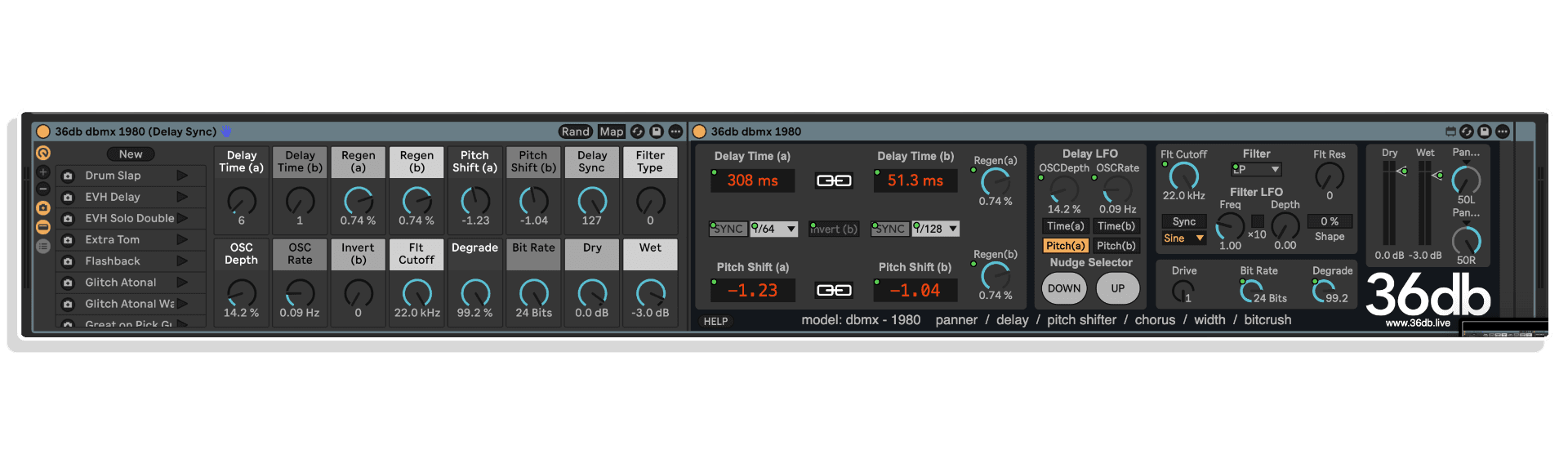Open the Sine LFO waveform dropdown
Viewport: 1568px width, 450px height.
click(x=1183, y=238)
